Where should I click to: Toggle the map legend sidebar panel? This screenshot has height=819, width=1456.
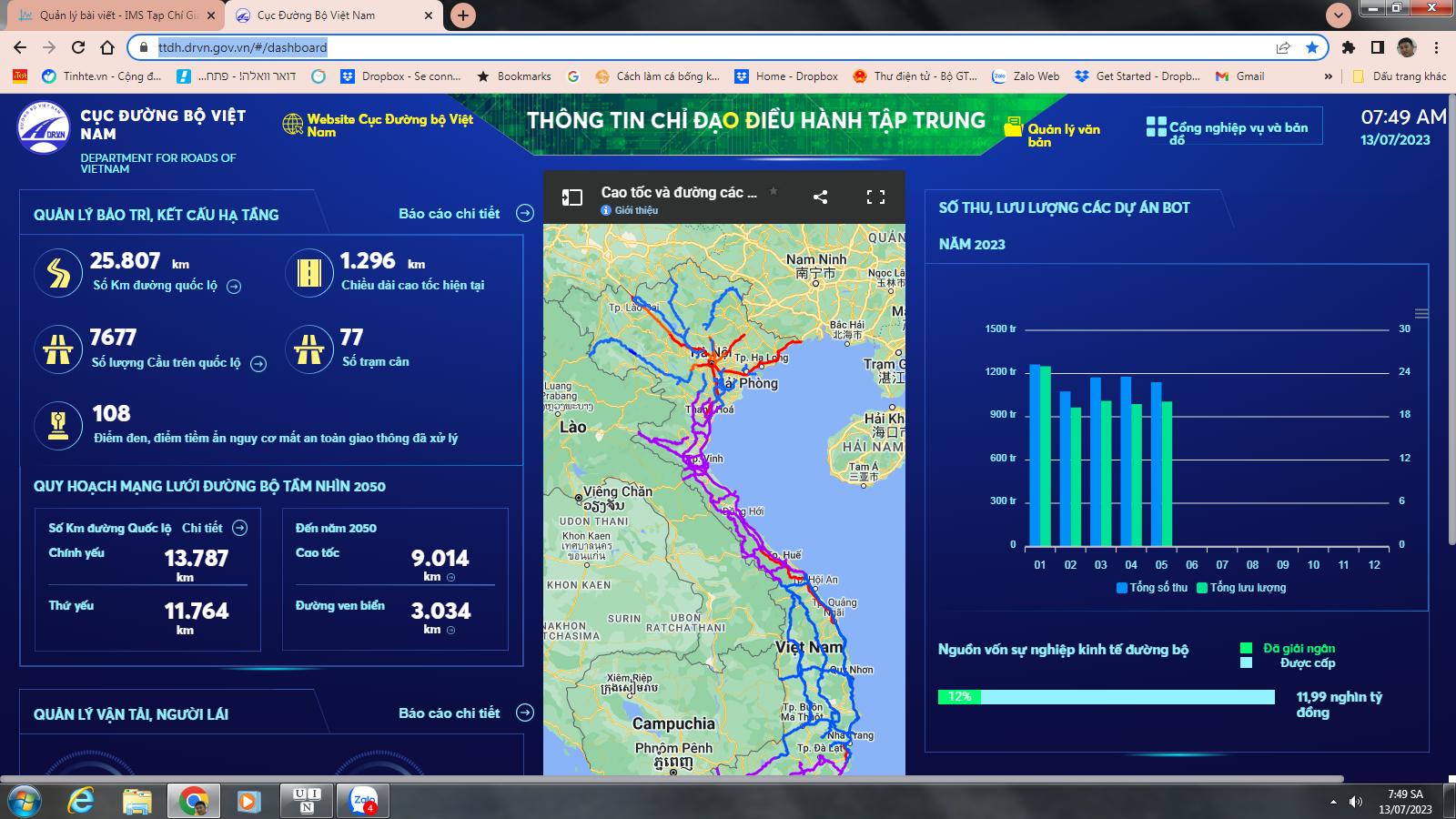[571, 197]
